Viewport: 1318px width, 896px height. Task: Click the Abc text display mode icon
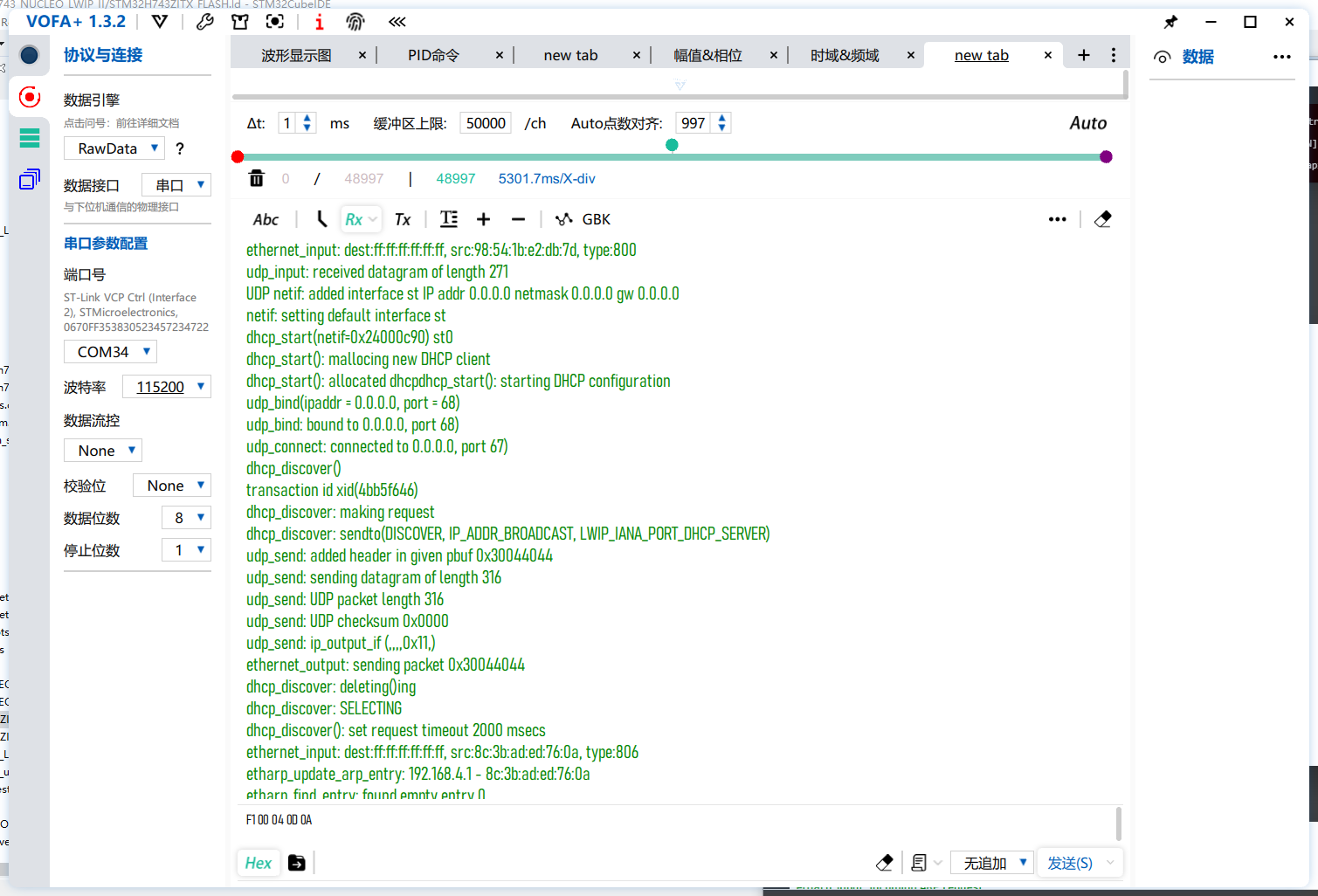[266, 218]
